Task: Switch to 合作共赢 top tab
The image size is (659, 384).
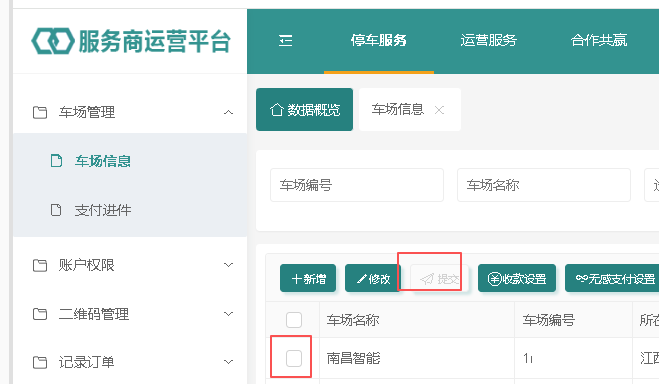Action: (x=599, y=40)
